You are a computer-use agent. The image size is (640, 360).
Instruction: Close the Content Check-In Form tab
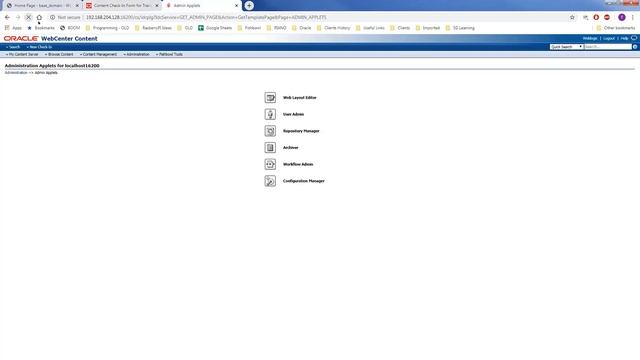(157, 6)
